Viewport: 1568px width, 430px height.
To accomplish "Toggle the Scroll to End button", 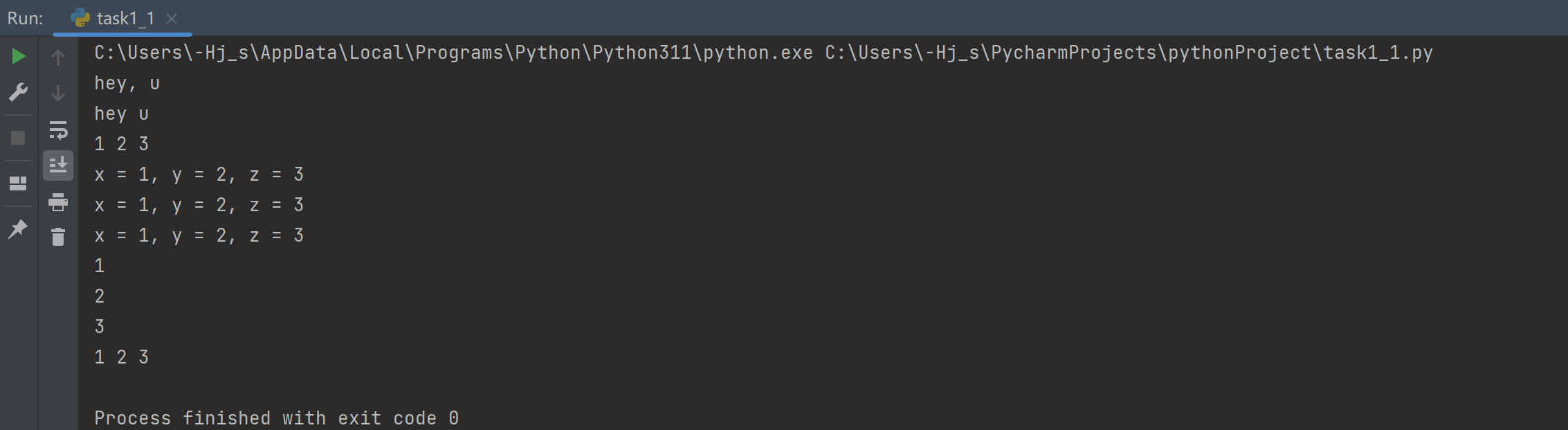I will pos(58,165).
